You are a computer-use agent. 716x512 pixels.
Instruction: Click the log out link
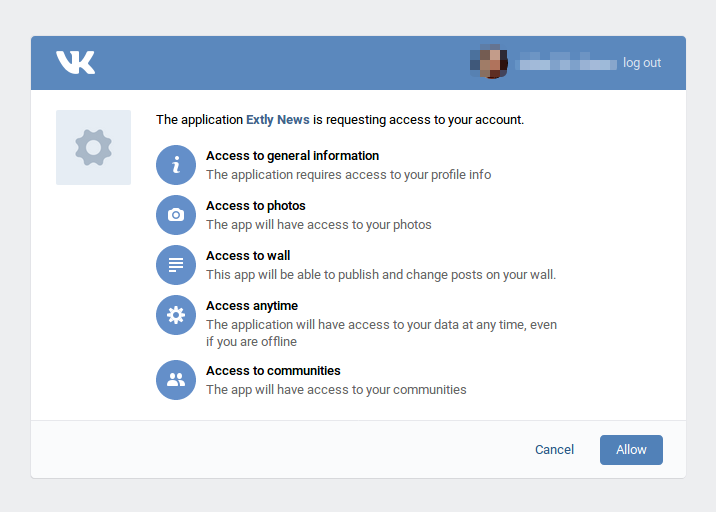tap(642, 63)
